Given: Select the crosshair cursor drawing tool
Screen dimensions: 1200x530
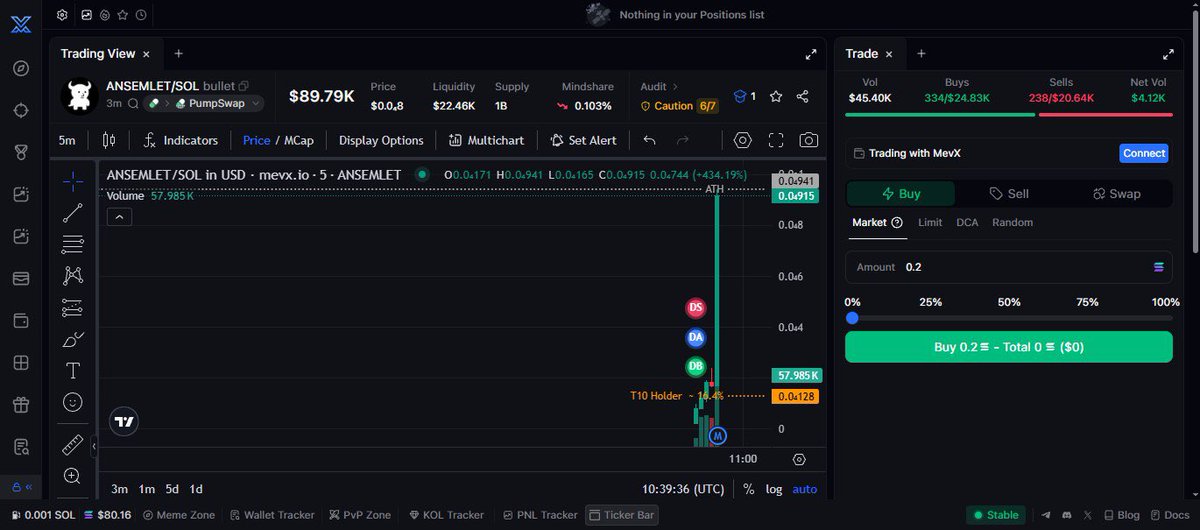Looking at the screenshot, I should (x=73, y=180).
